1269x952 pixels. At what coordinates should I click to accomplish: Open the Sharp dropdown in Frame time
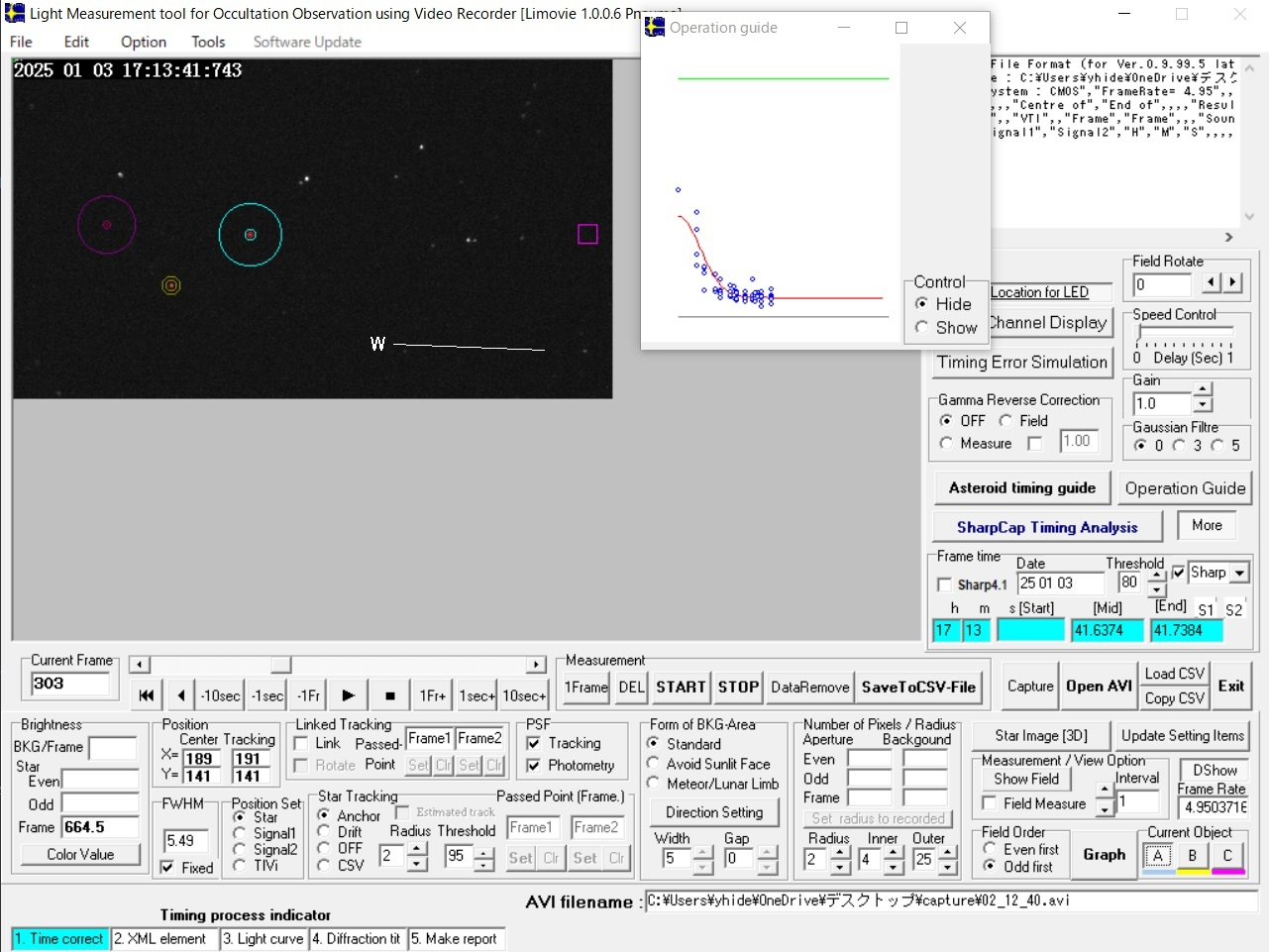[x=1239, y=573]
